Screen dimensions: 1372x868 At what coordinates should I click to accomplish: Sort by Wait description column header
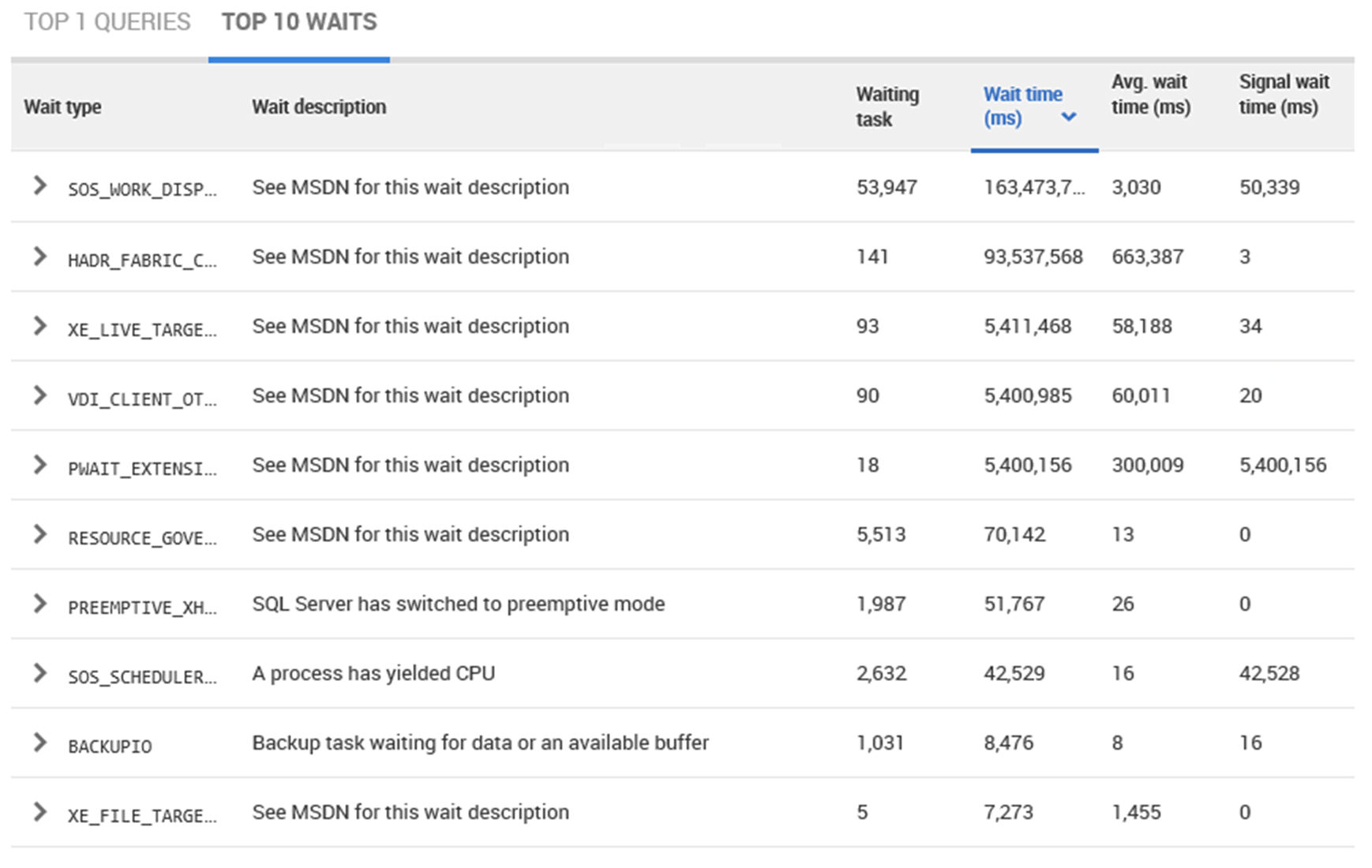click(319, 107)
